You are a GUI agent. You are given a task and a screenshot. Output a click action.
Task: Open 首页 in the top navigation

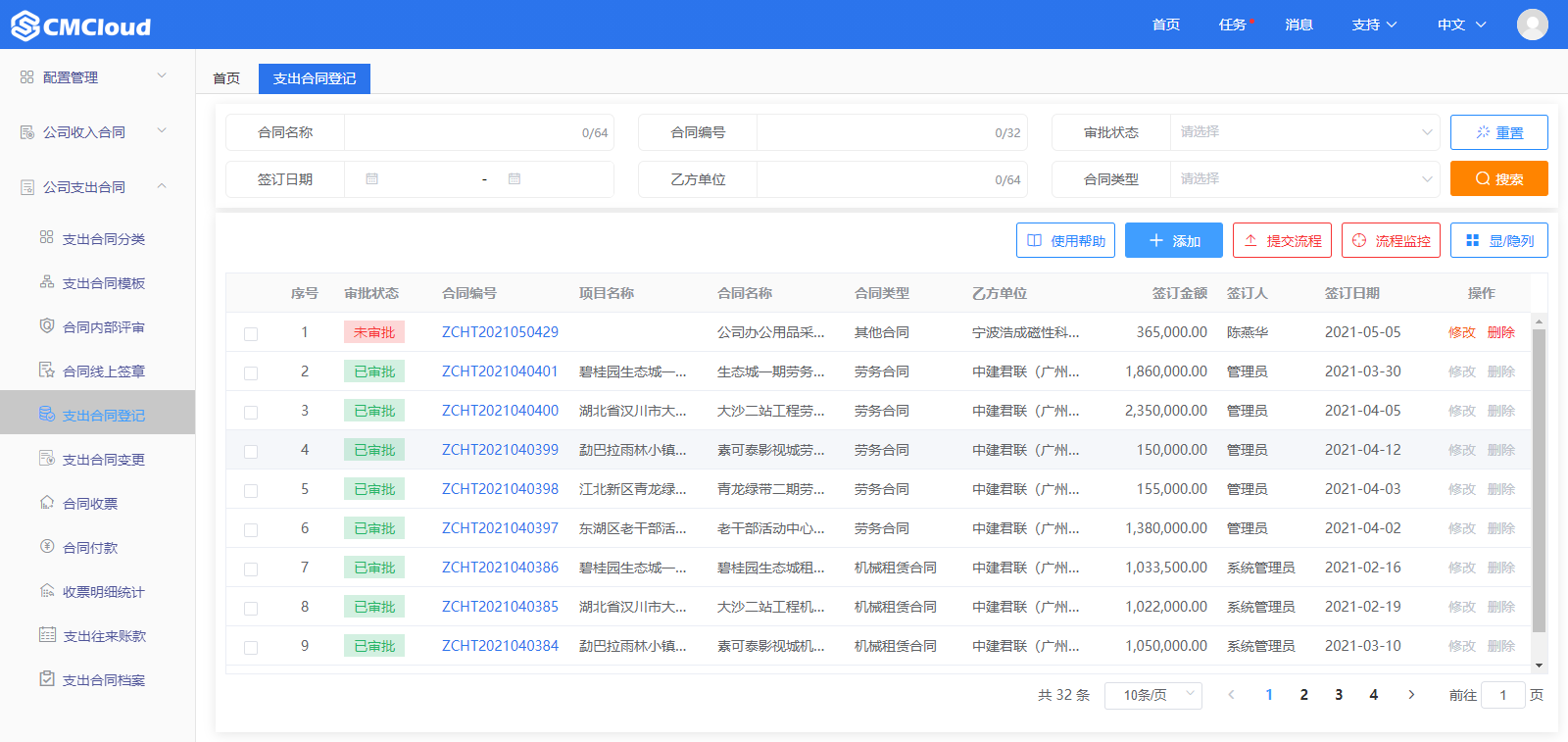[x=1166, y=25]
